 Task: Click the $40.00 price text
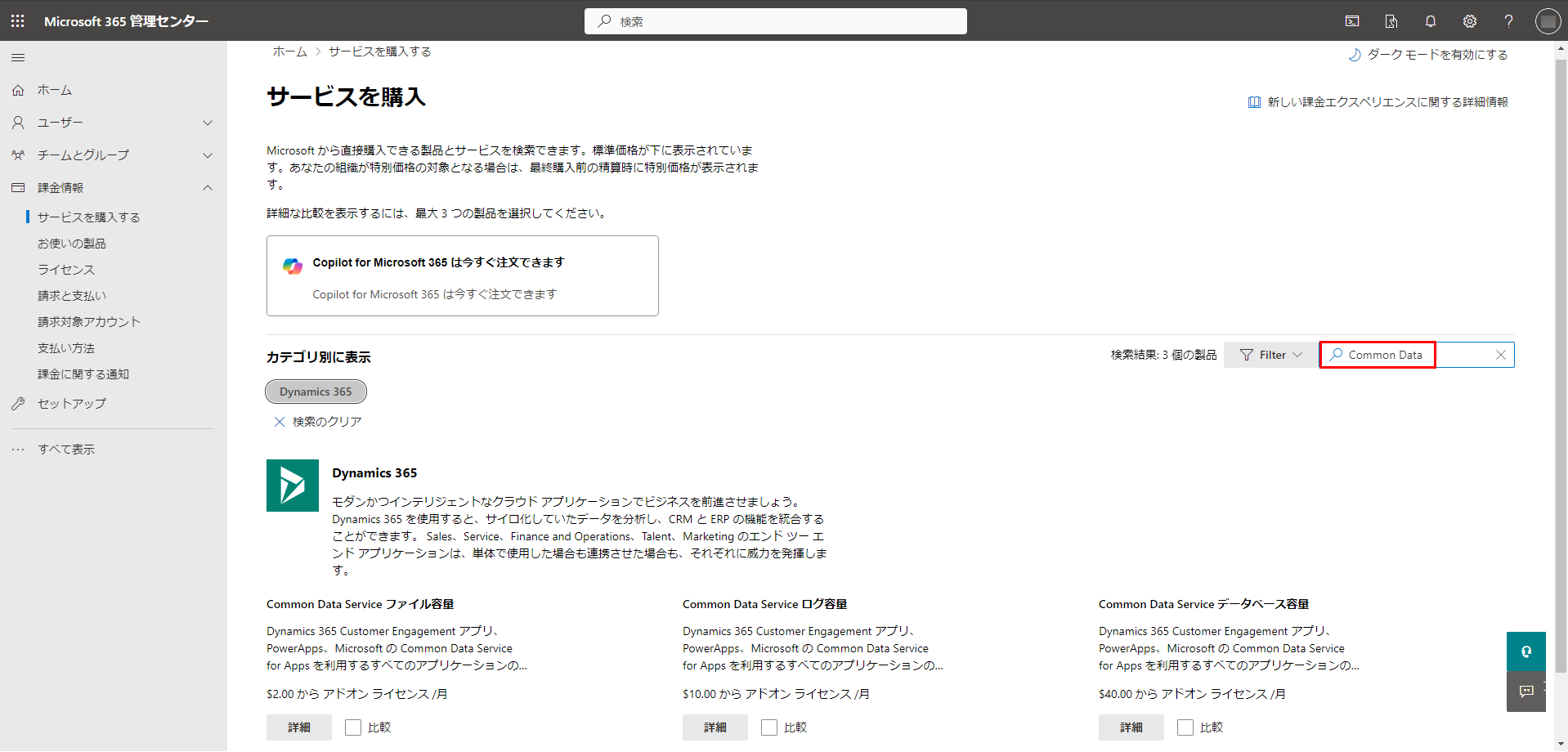(1192, 694)
